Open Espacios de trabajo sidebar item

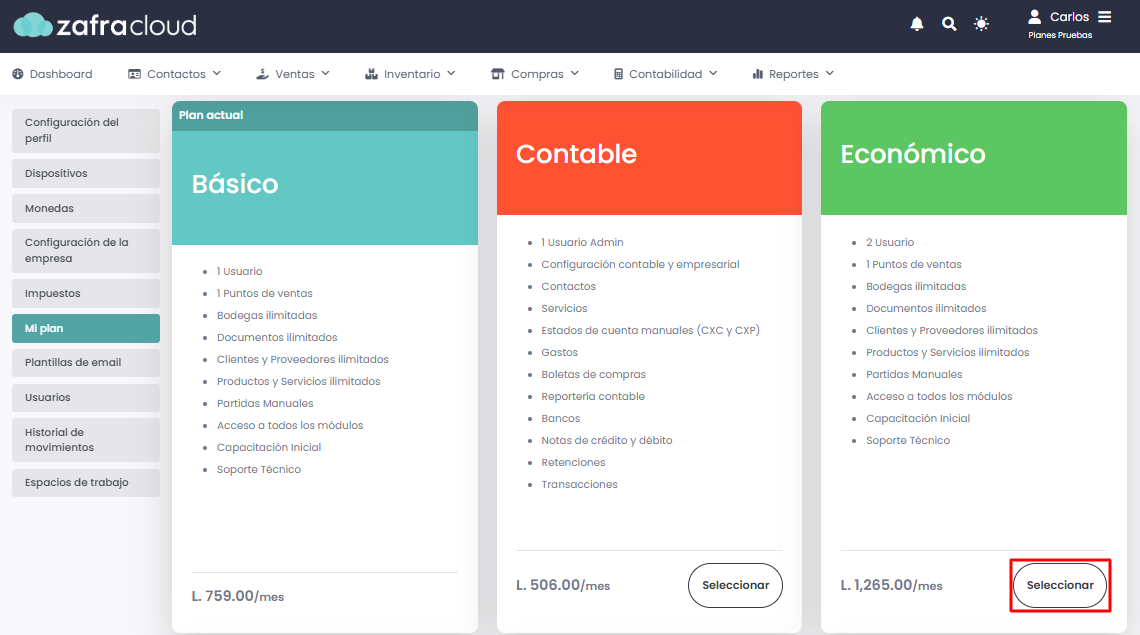(x=86, y=483)
